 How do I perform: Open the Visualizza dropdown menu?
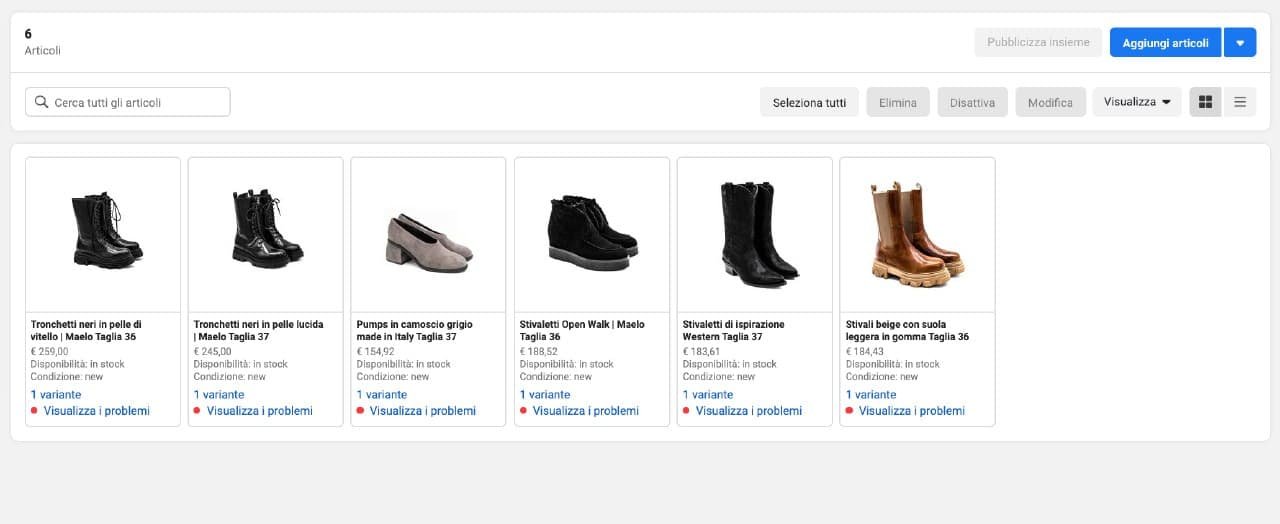[1137, 102]
